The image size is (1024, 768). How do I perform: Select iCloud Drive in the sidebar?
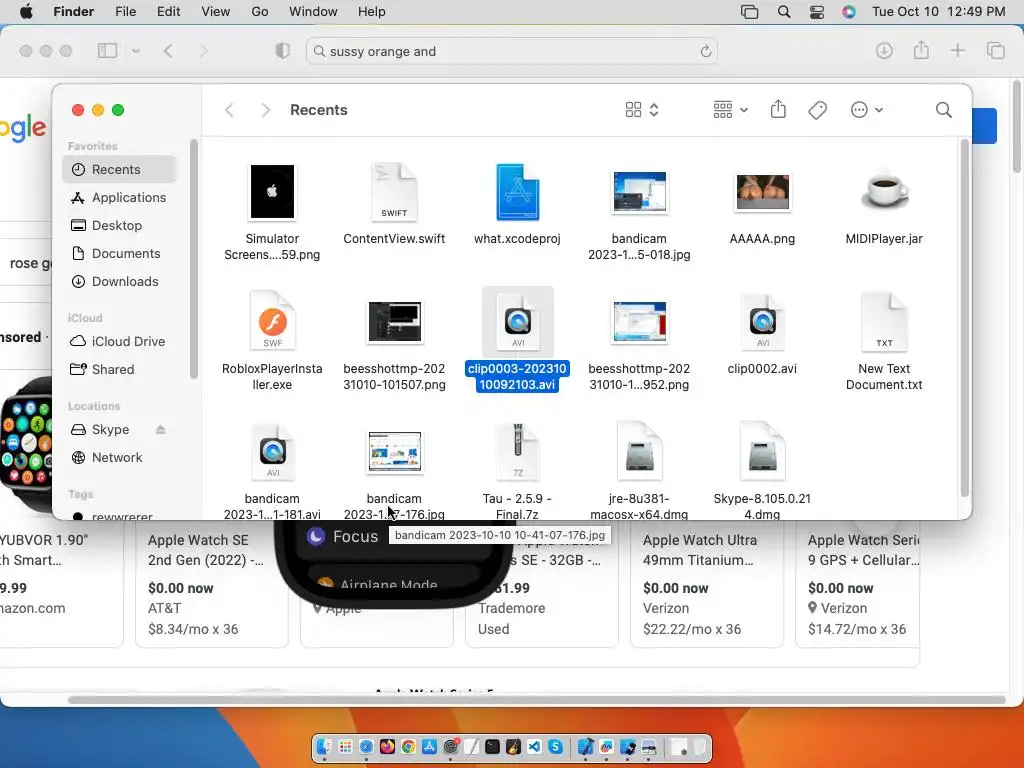point(120,341)
